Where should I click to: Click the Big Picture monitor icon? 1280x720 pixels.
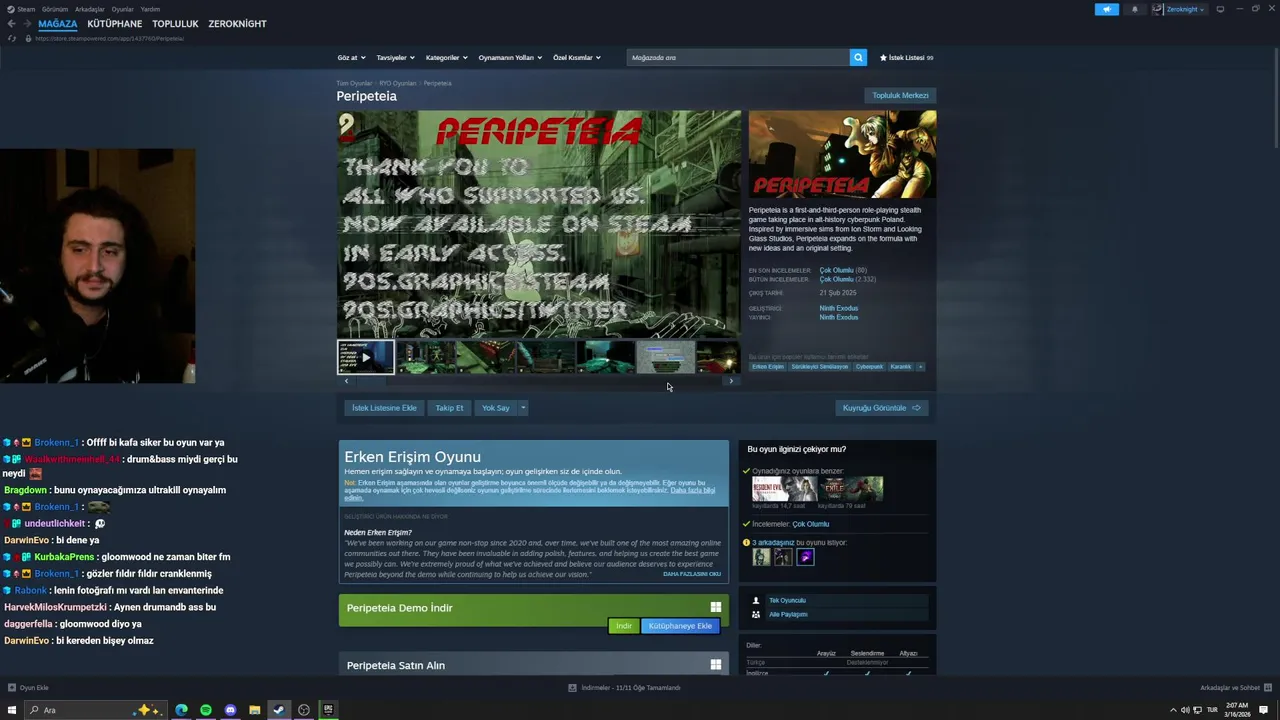click(1220, 9)
